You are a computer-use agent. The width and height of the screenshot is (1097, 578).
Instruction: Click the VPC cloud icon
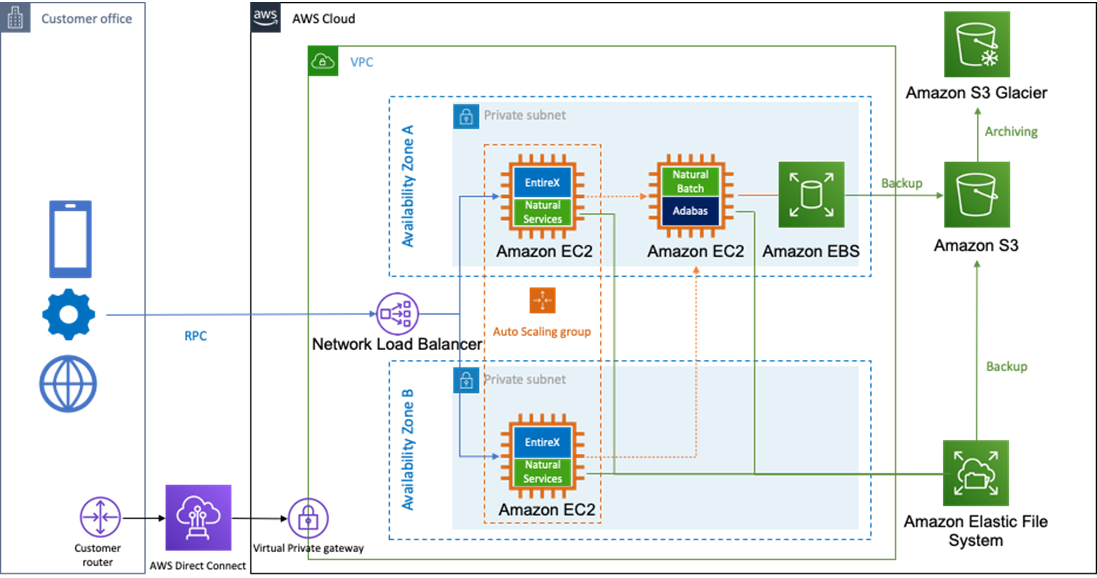[x=323, y=62]
